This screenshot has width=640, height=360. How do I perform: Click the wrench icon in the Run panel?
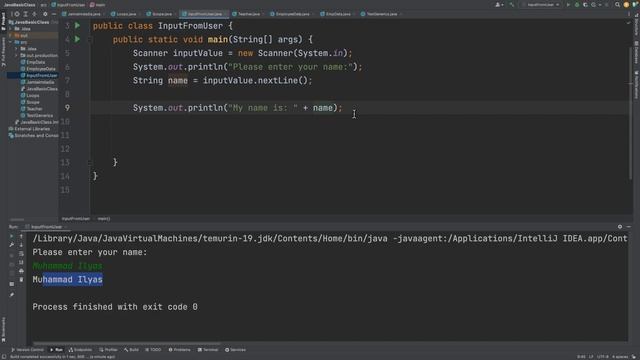pos(11,245)
